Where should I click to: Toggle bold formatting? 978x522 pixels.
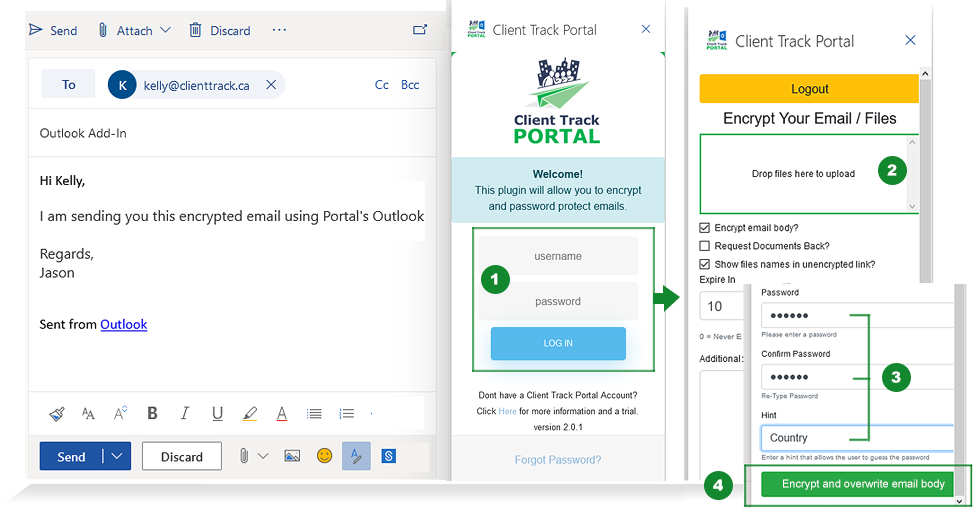152,413
